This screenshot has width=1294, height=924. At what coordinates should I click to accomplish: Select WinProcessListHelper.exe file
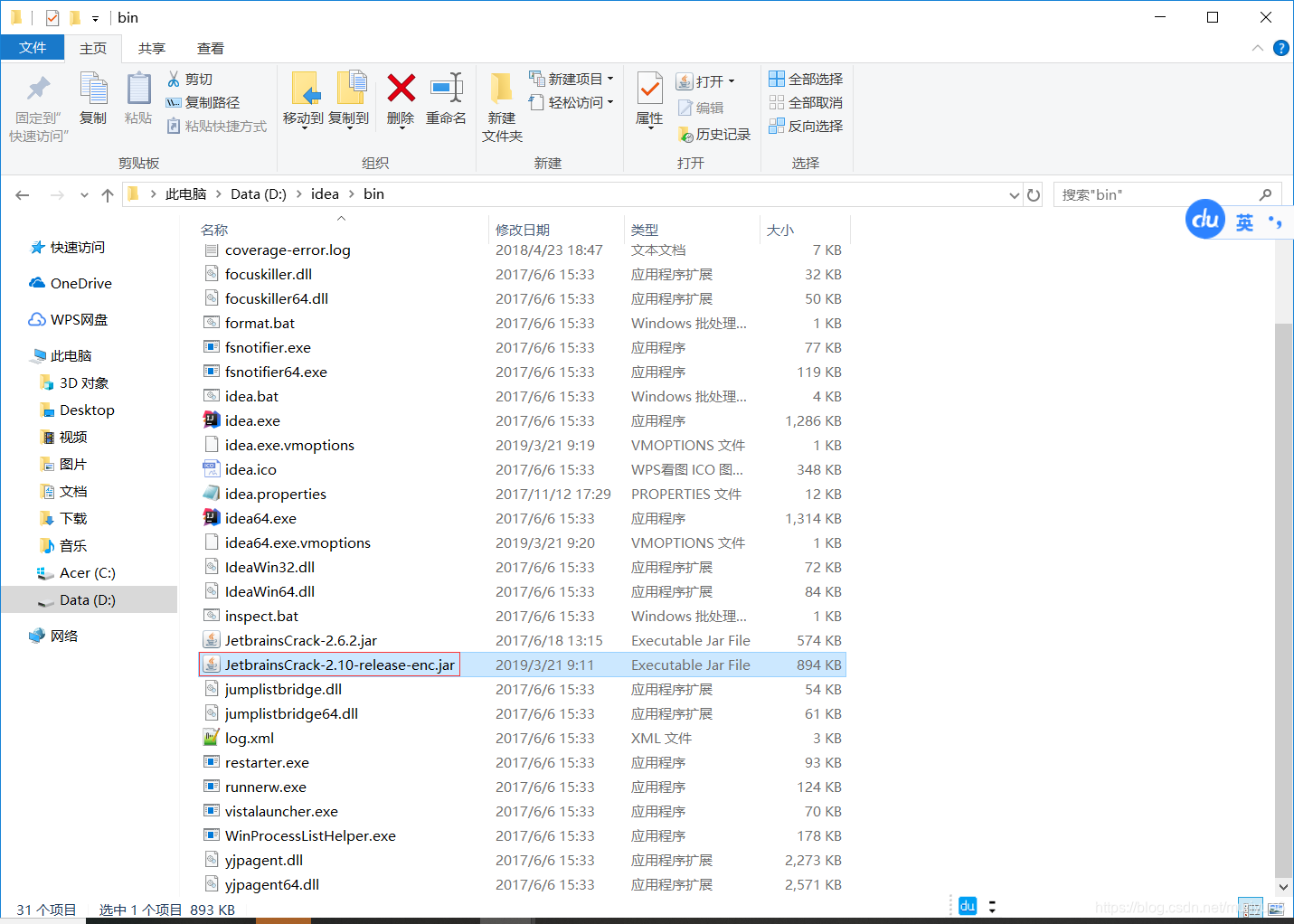pyautogui.click(x=310, y=836)
